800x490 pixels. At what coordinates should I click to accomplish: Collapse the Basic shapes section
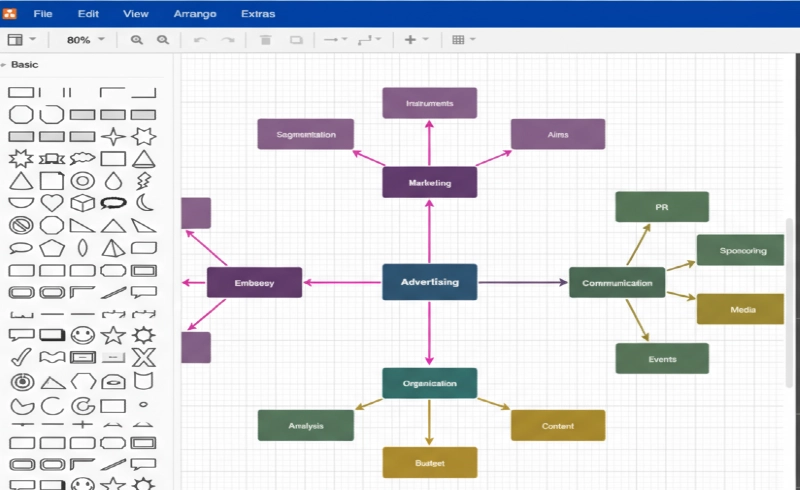(24, 65)
